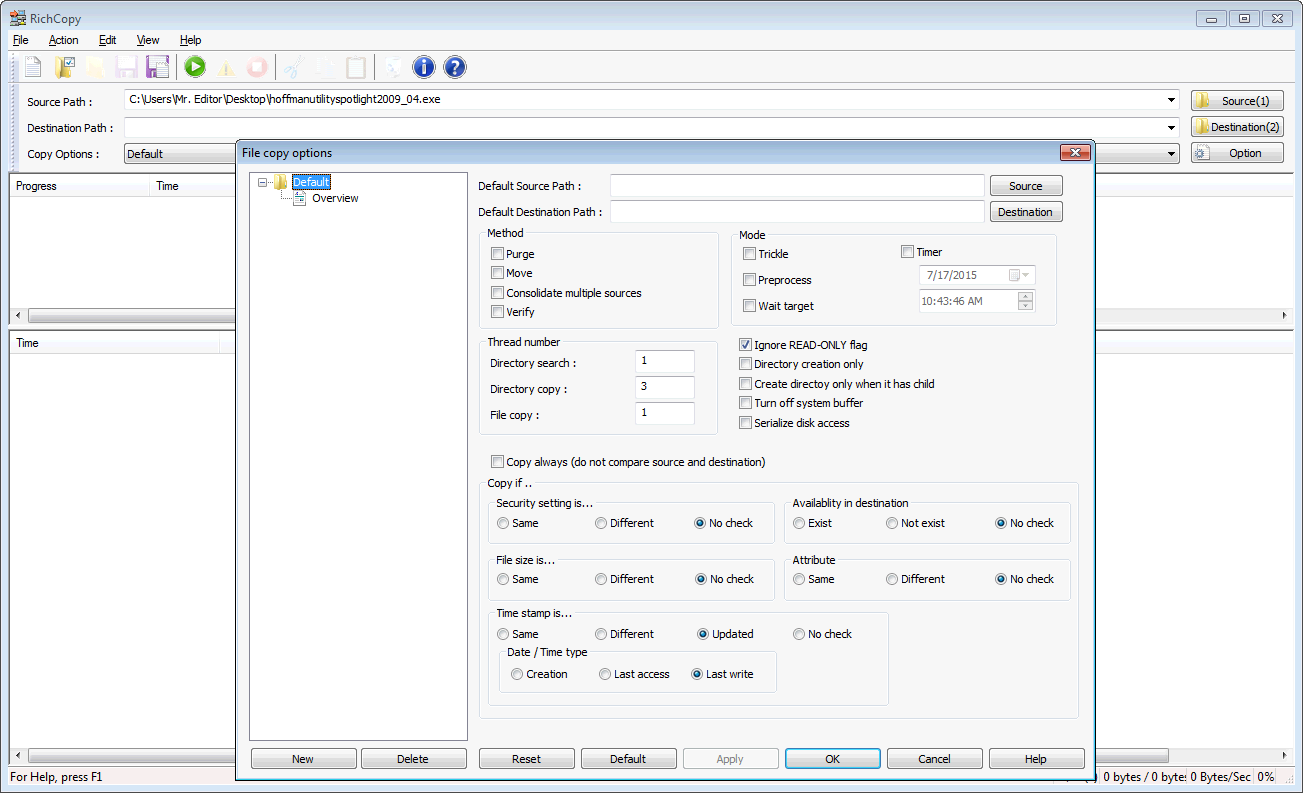Check Turn off system buffer
This screenshot has width=1303, height=793.
[x=745, y=403]
